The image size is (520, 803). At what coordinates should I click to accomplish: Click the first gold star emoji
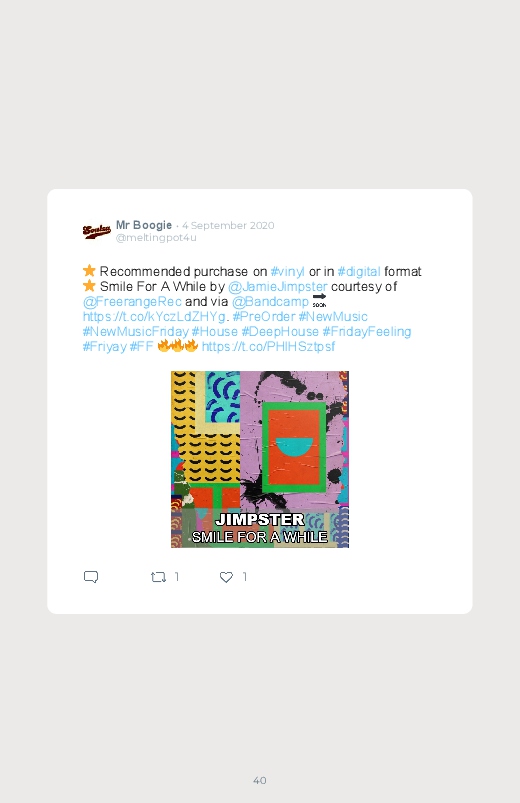(x=89, y=270)
